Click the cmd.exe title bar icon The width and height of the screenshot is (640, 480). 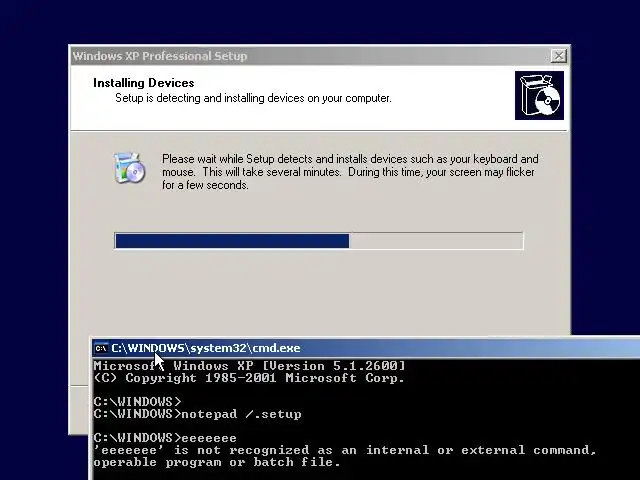click(x=101, y=348)
